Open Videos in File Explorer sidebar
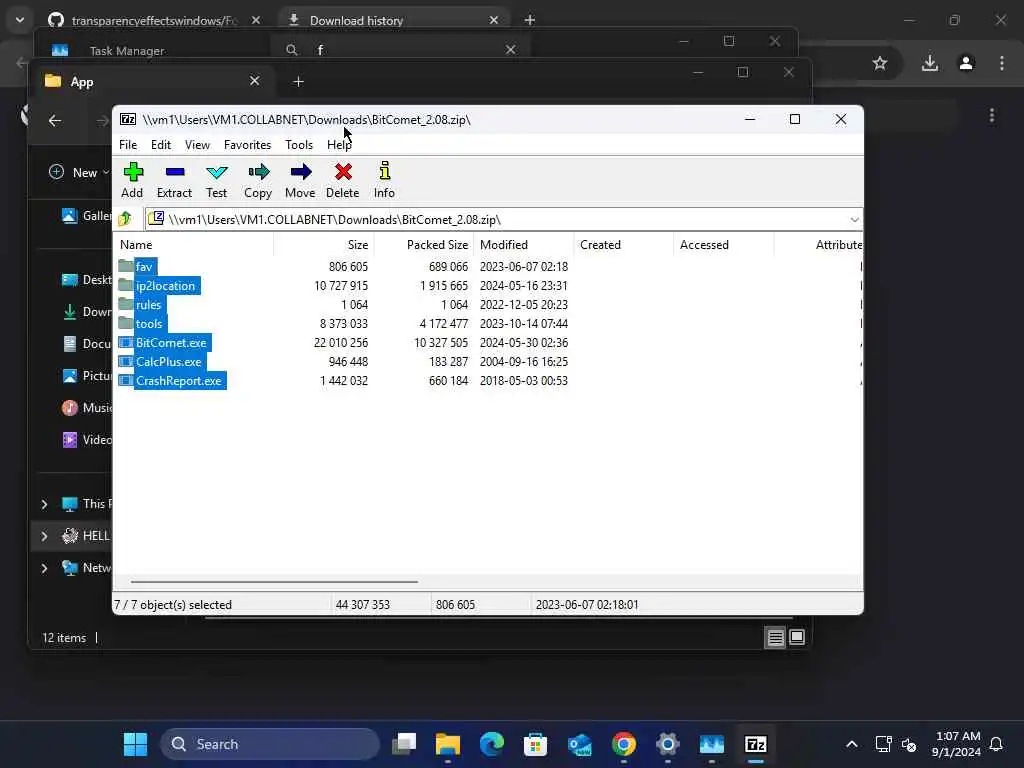This screenshot has width=1024, height=768. (87, 440)
